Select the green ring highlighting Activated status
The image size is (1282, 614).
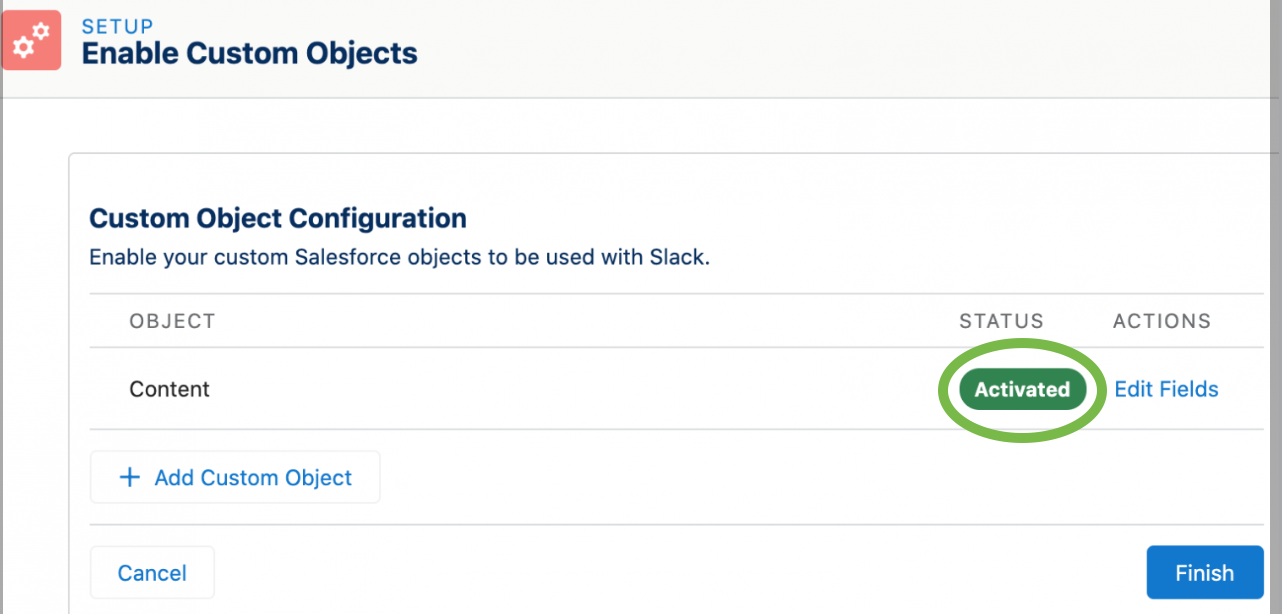[x=1022, y=390]
